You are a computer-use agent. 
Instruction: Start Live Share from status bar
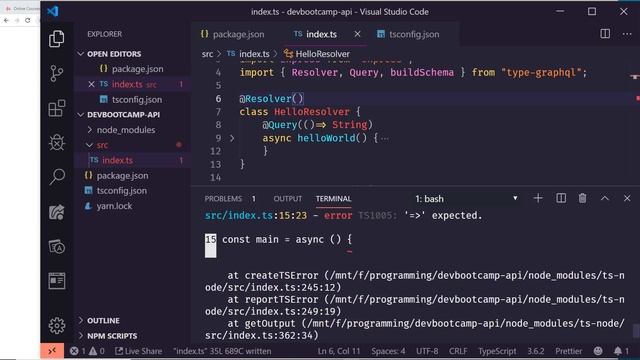138,351
